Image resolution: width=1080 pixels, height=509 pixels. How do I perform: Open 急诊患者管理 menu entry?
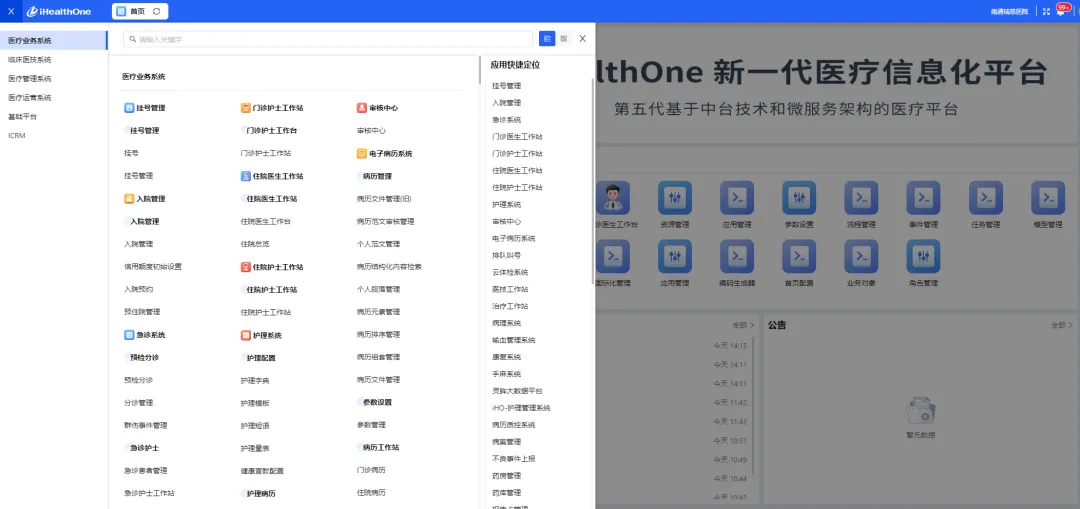pos(145,471)
